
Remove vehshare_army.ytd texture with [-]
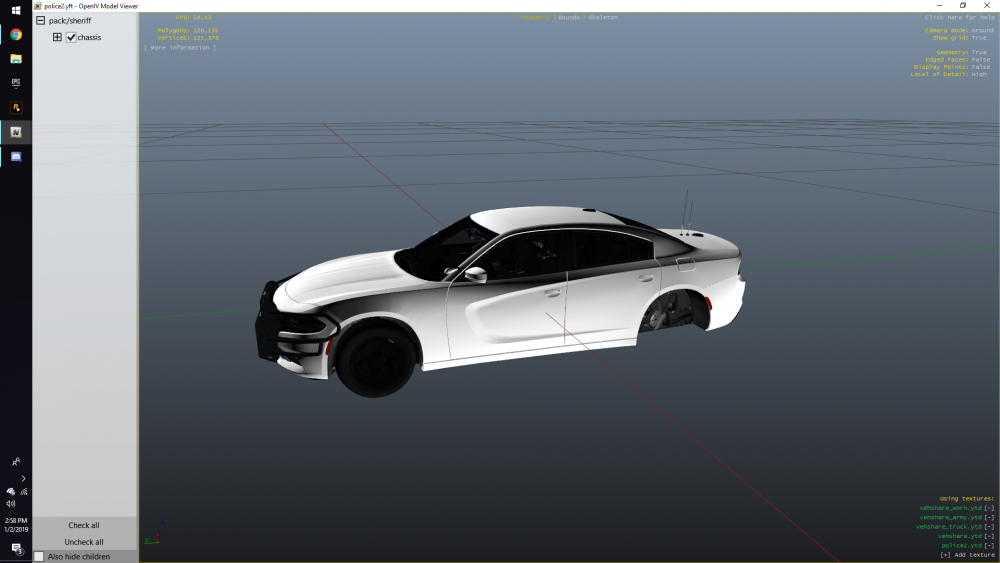tap(989, 518)
